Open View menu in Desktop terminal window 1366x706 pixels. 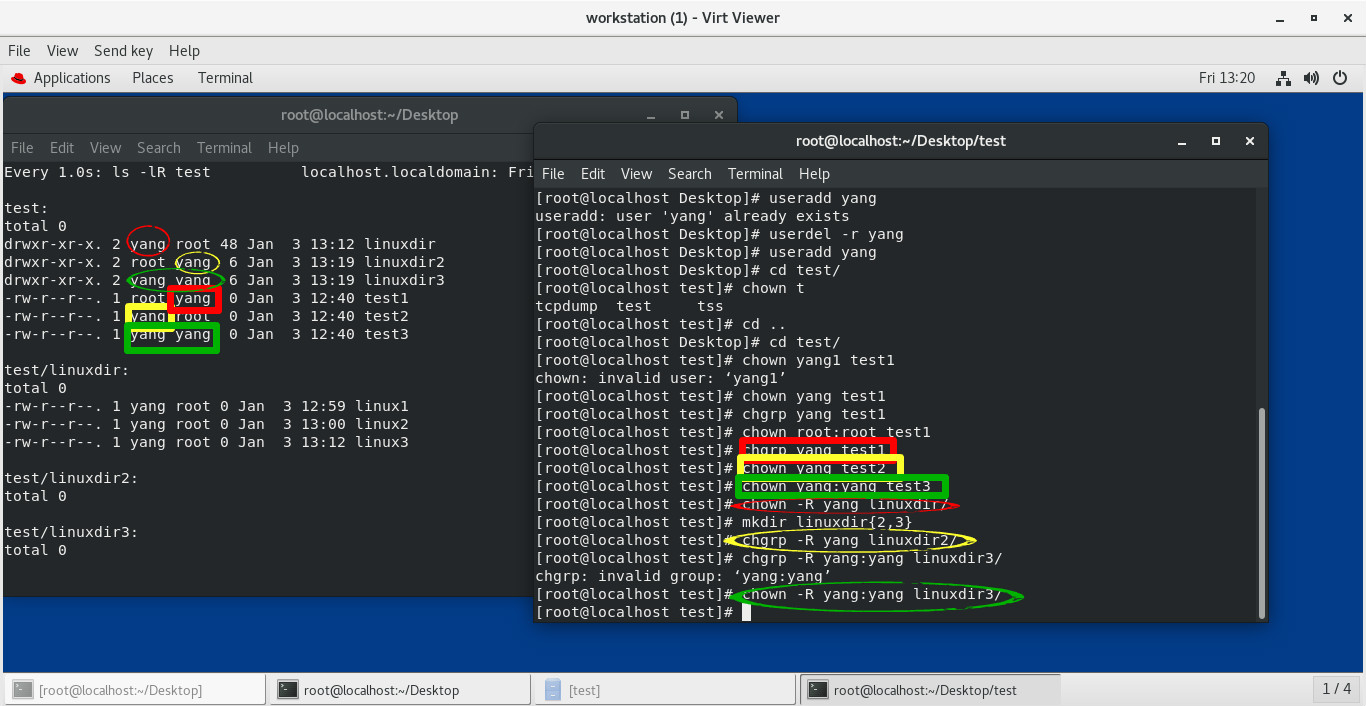pyautogui.click(x=105, y=147)
